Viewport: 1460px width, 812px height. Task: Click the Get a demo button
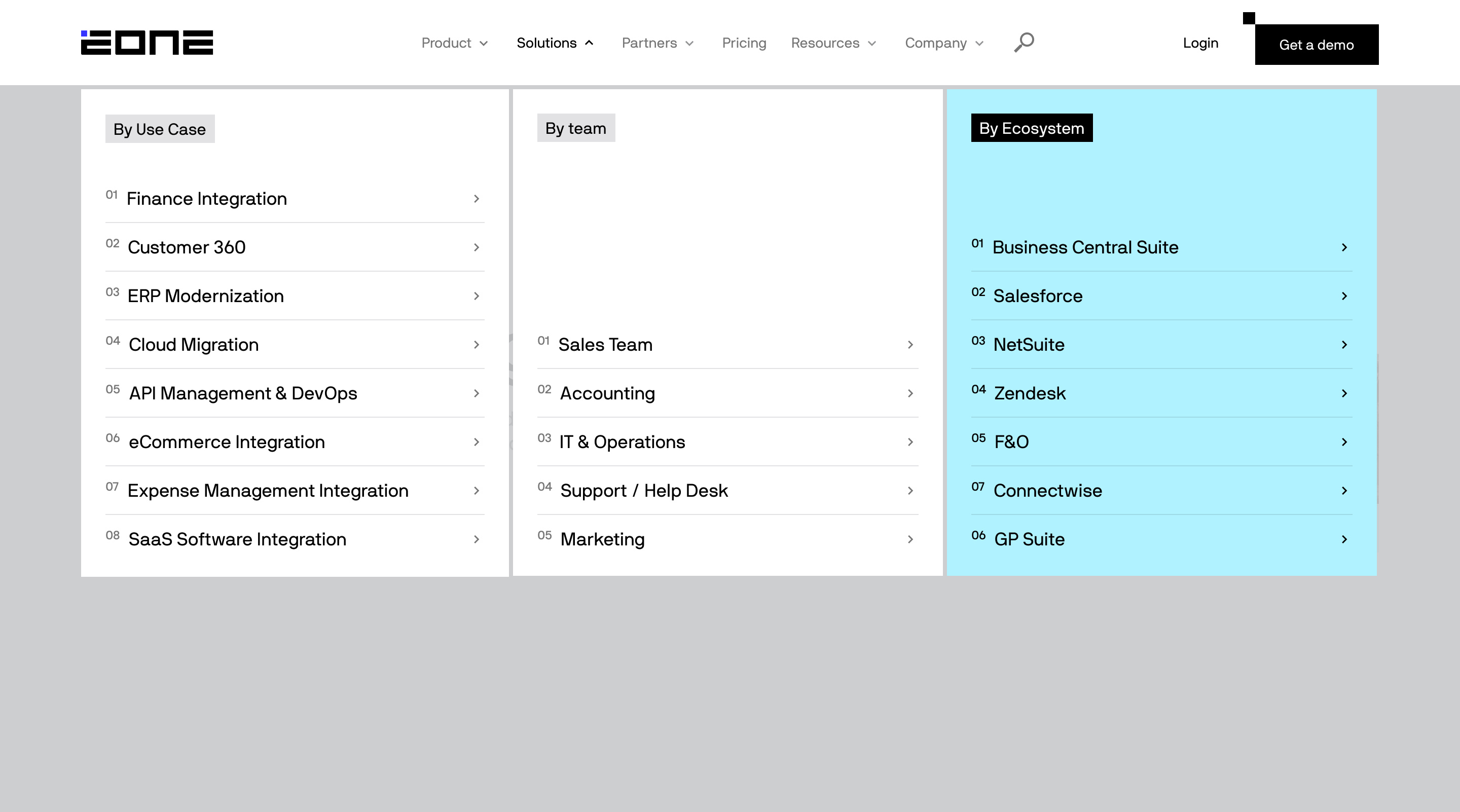[1317, 45]
